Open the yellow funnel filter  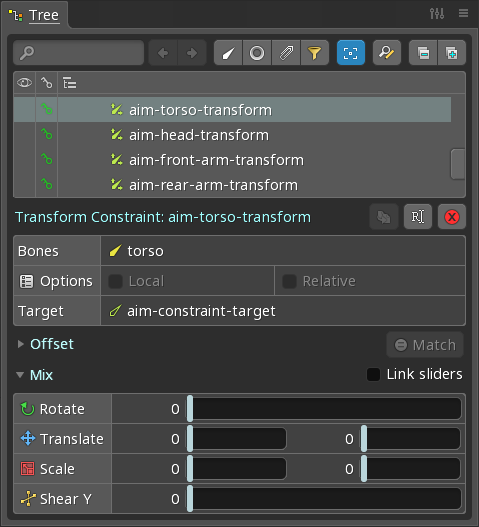coord(315,53)
